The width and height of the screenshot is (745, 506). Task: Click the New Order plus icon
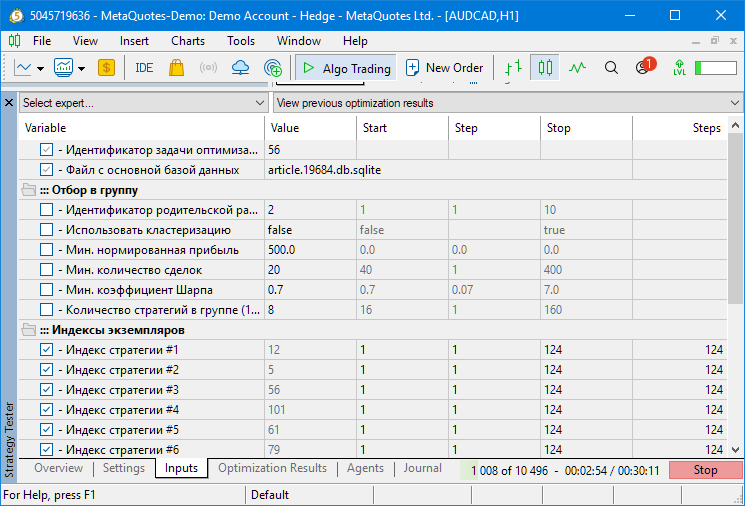(x=412, y=68)
